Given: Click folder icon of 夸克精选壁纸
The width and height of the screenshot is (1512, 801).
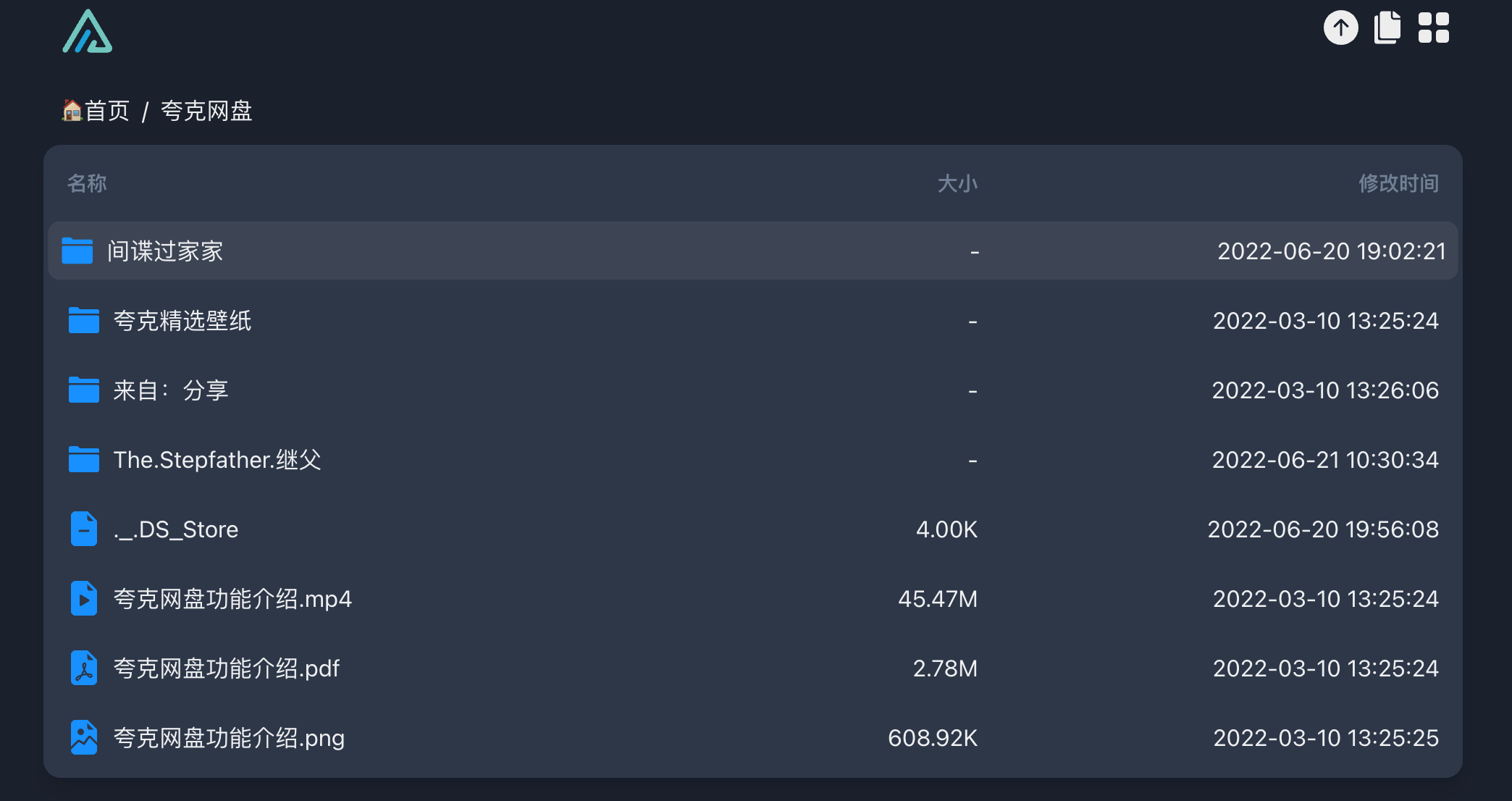Looking at the screenshot, I should click(84, 320).
